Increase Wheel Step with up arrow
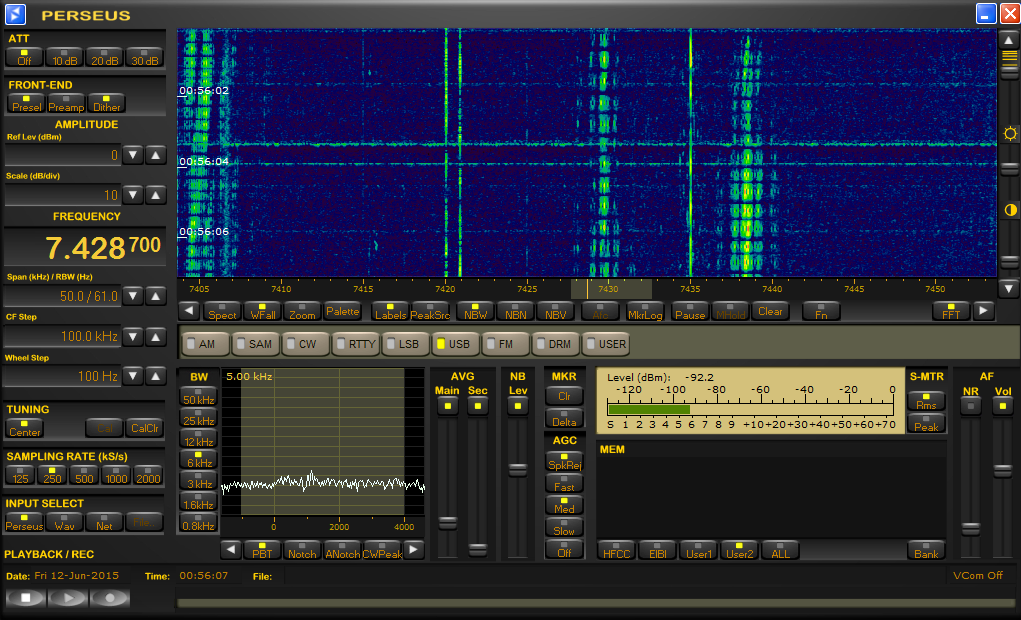1021x620 pixels. [x=156, y=376]
